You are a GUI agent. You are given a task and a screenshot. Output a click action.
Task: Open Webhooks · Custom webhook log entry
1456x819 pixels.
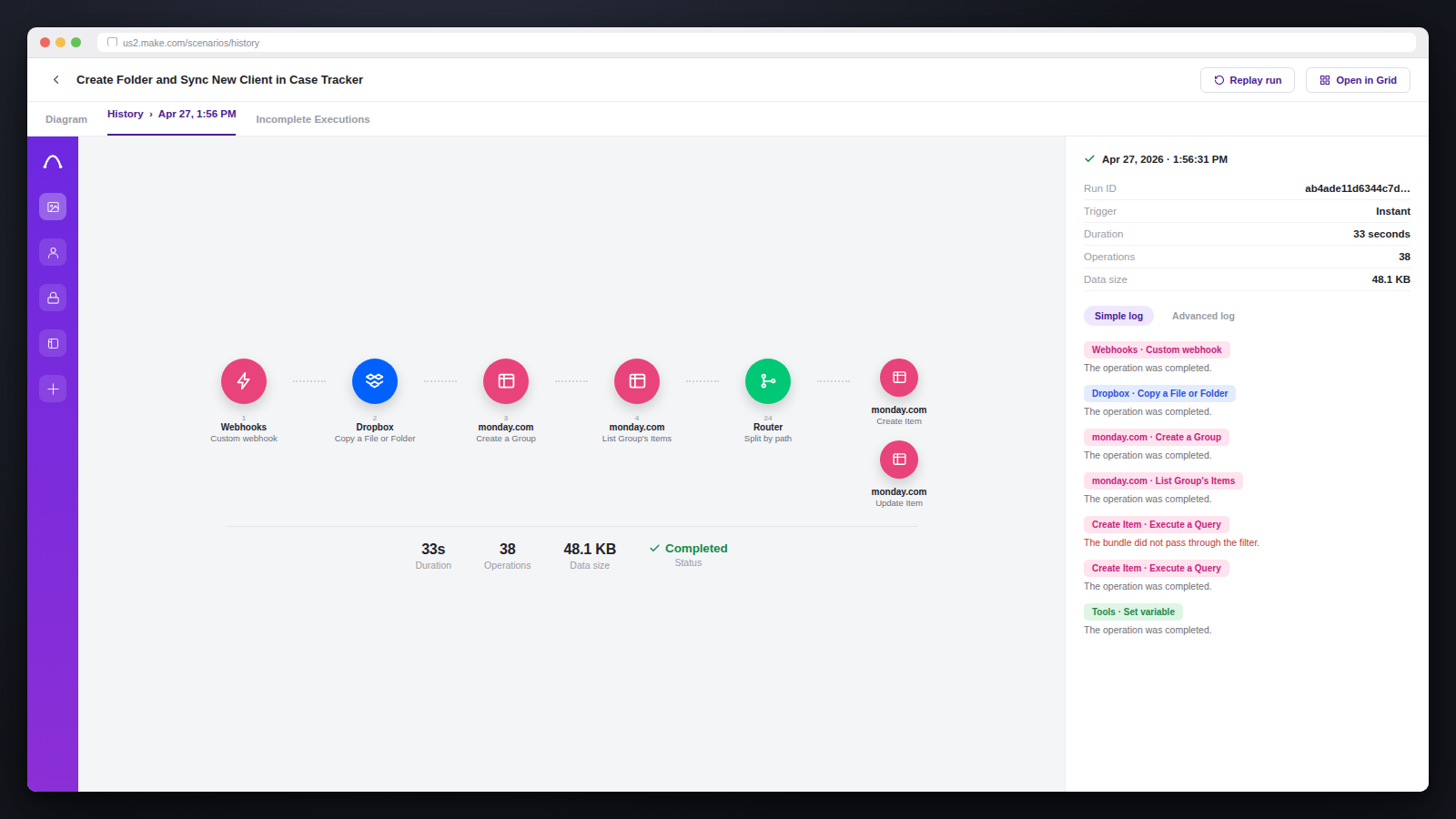[x=1157, y=349]
